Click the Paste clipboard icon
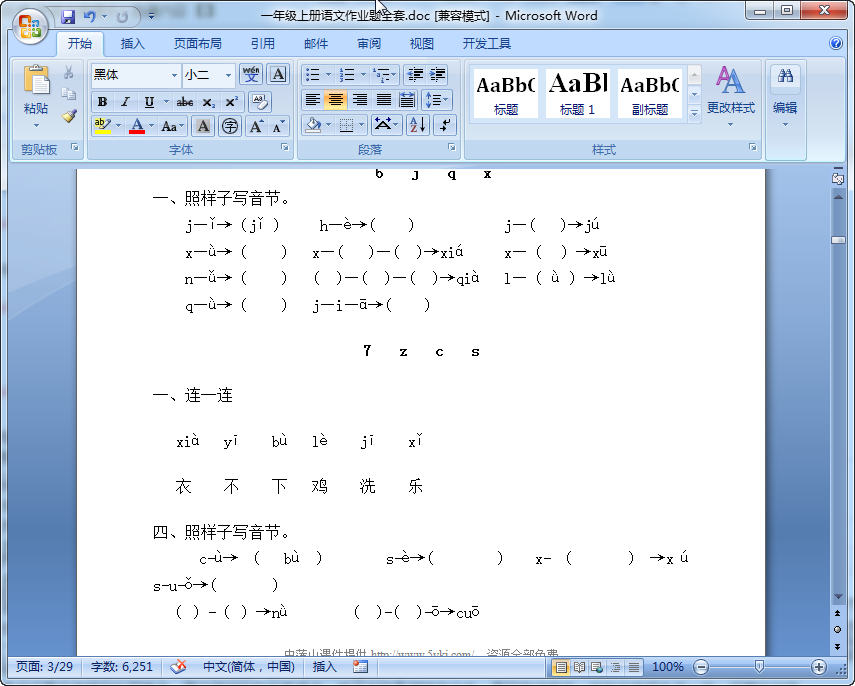855x686 pixels. [36, 80]
